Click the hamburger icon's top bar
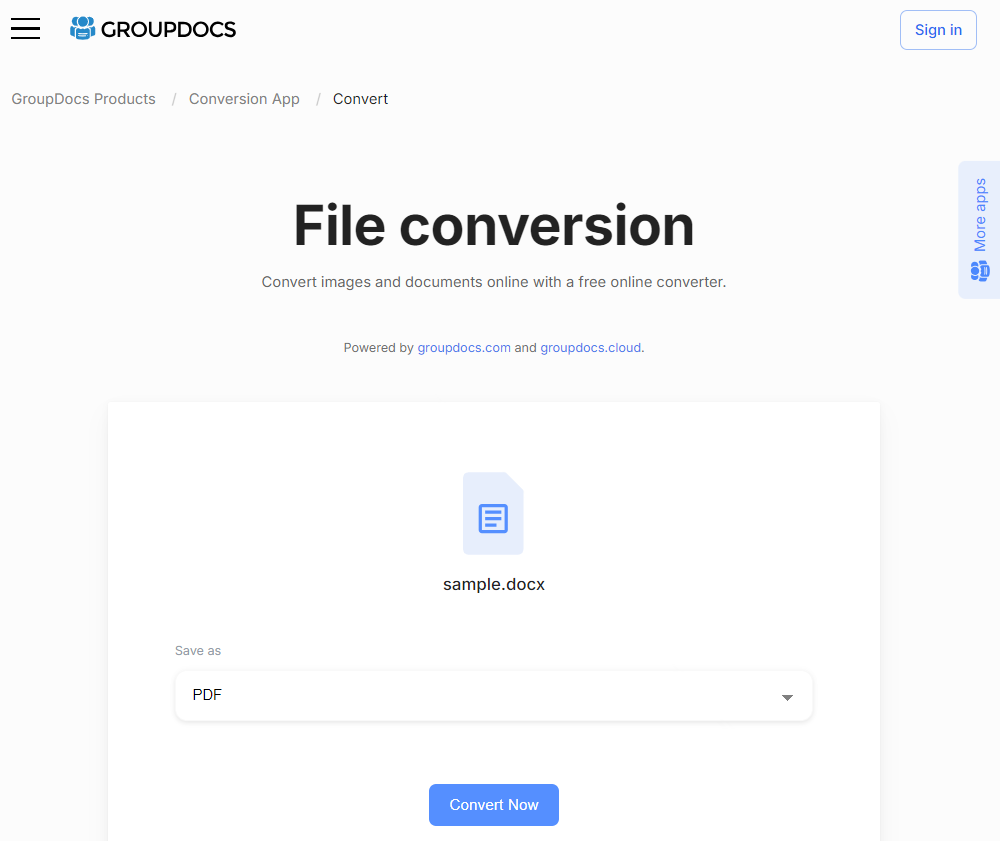 [25, 19]
